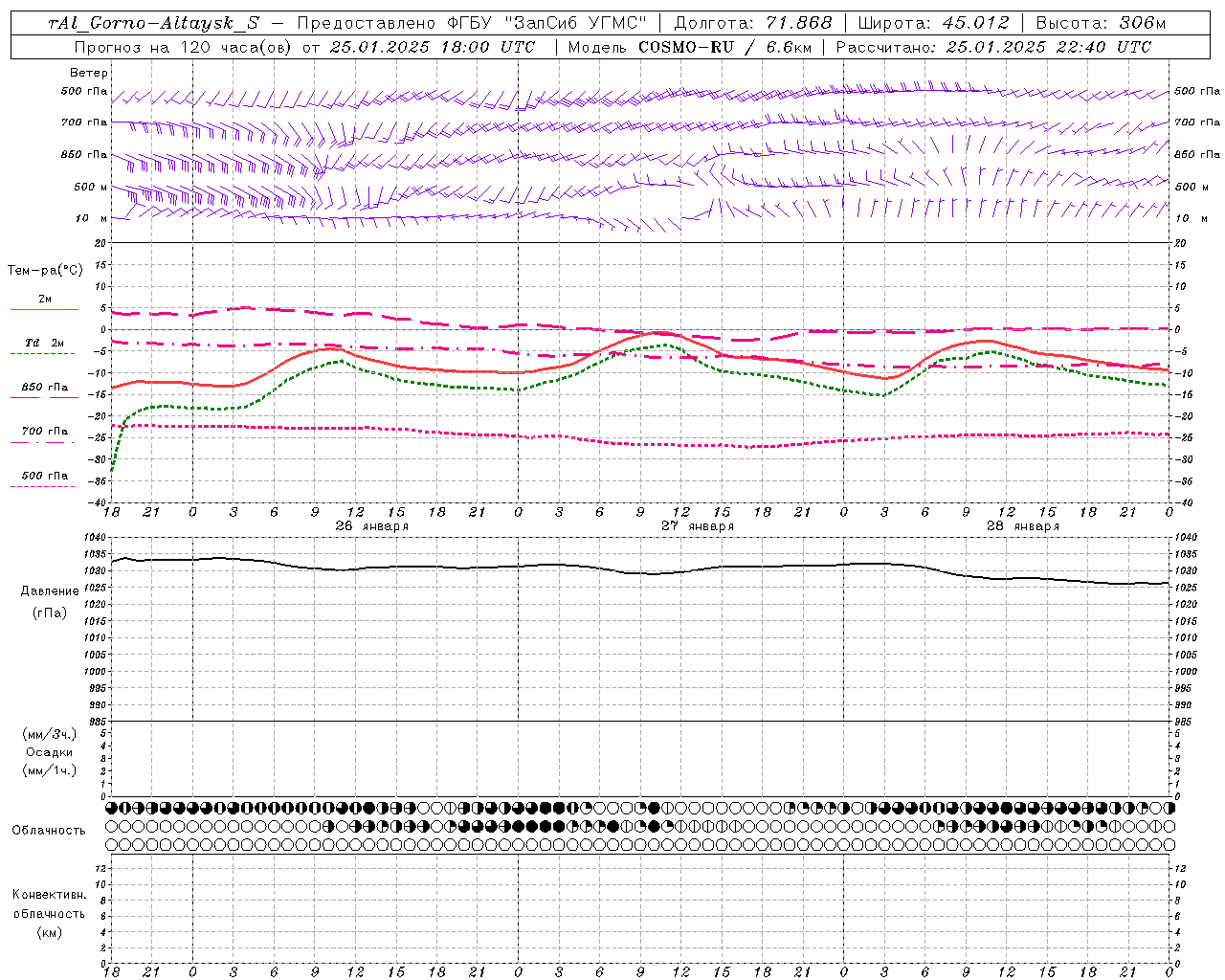Select the 700 гПа temperature legend entry
The width and height of the screenshot is (1225, 980).
pos(44,432)
